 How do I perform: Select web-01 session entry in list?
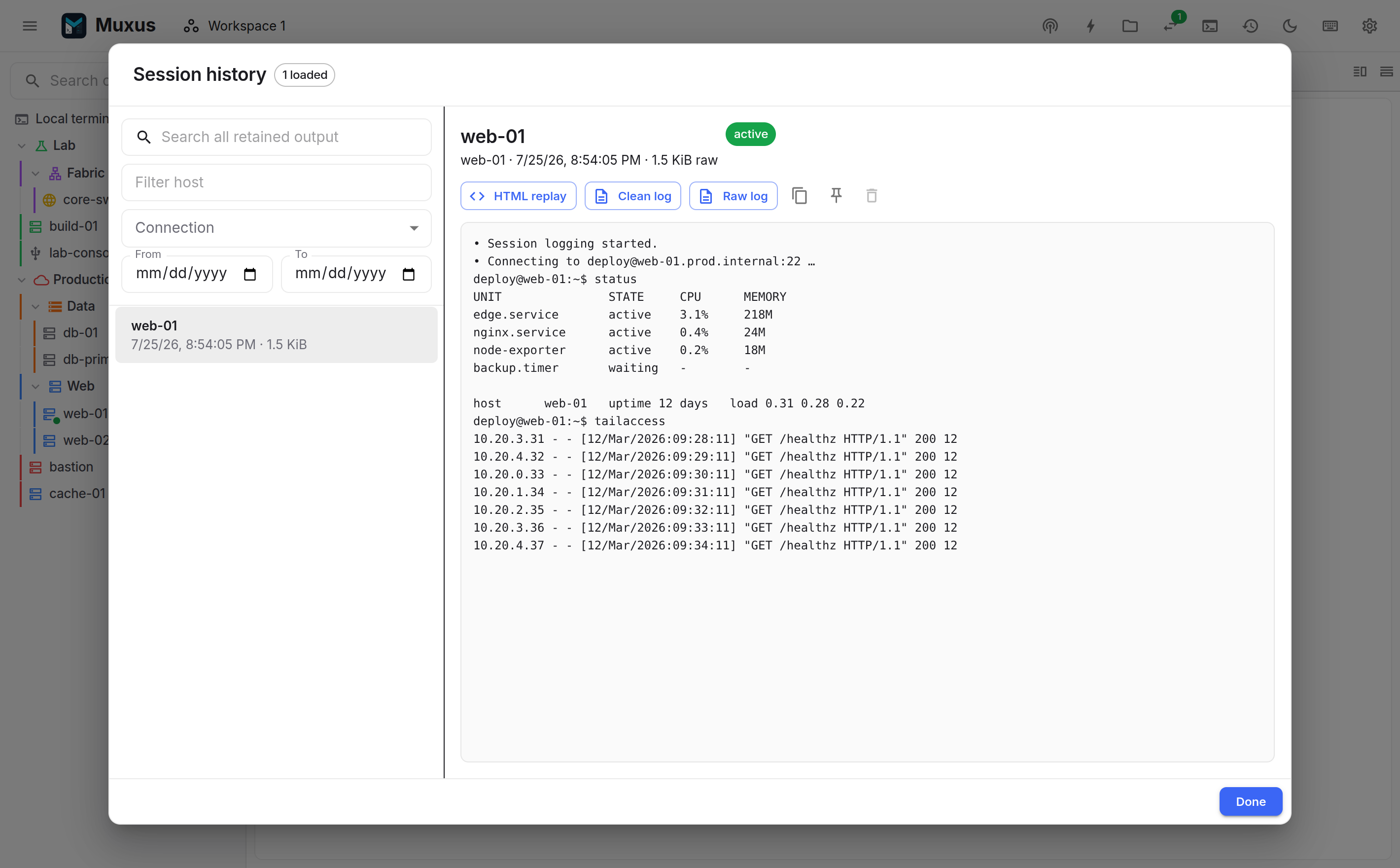(276, 335)
